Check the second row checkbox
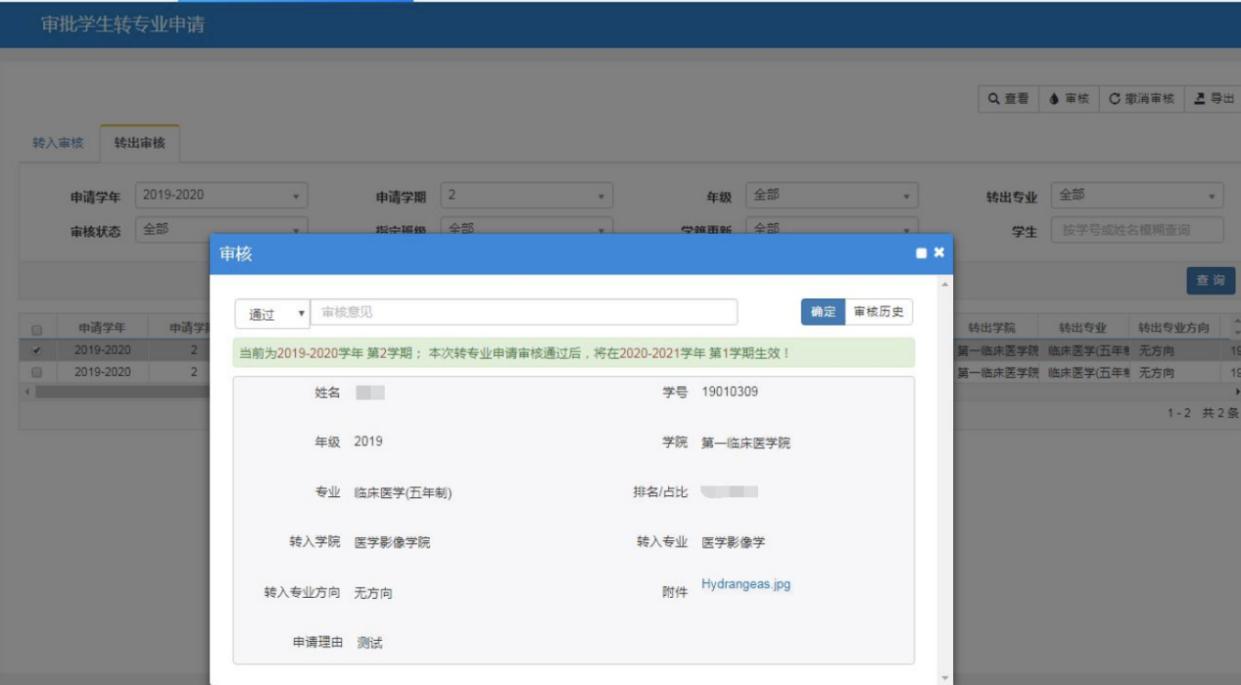 pyautogui.click(x=37, y=372)
